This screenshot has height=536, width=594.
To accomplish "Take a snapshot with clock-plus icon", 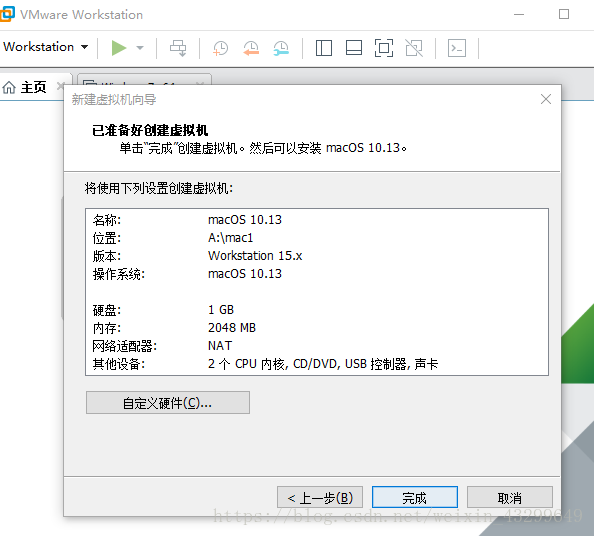I will click(x=220, y=48).
